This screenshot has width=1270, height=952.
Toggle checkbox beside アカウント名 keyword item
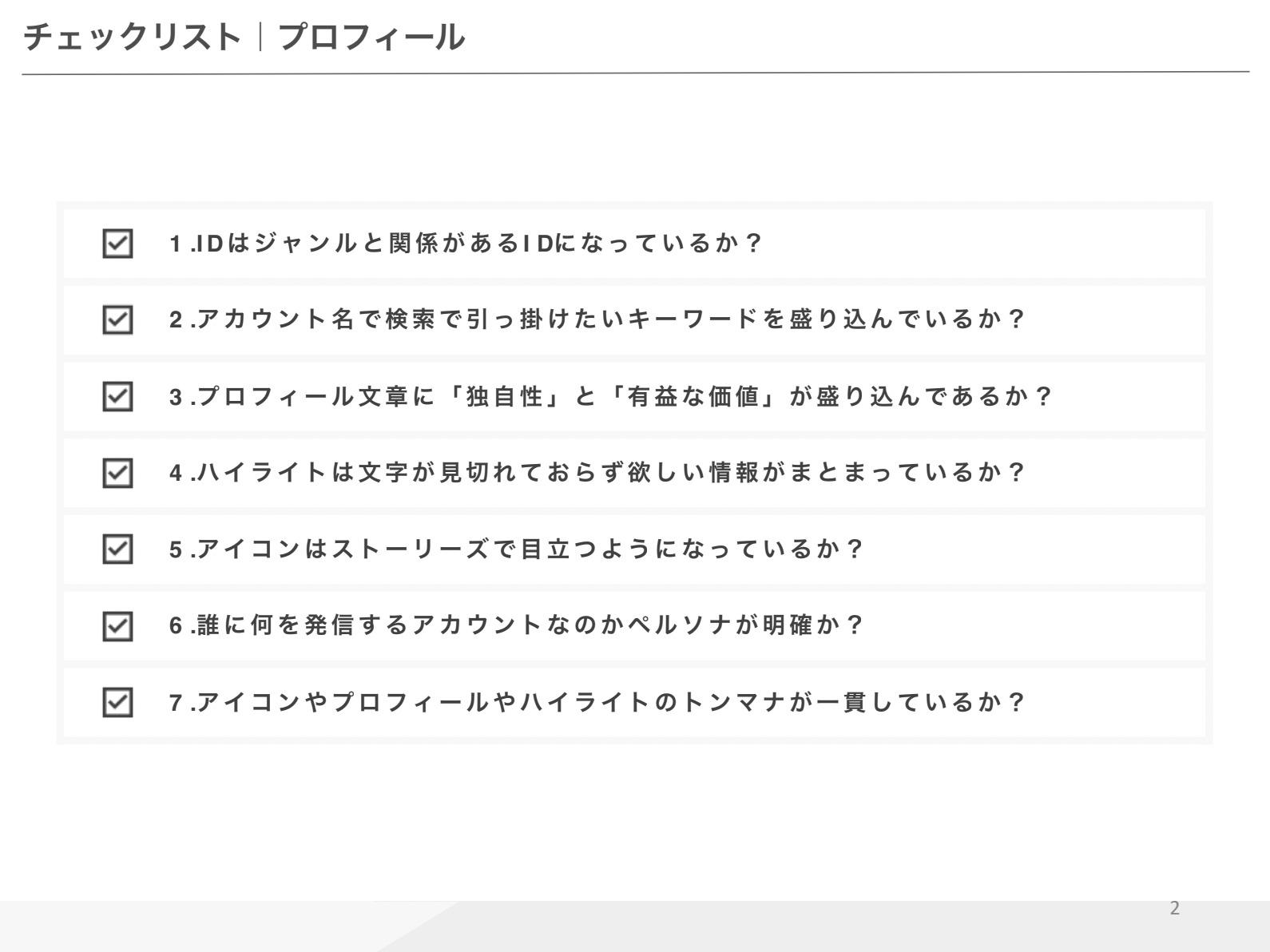[117, 319]
